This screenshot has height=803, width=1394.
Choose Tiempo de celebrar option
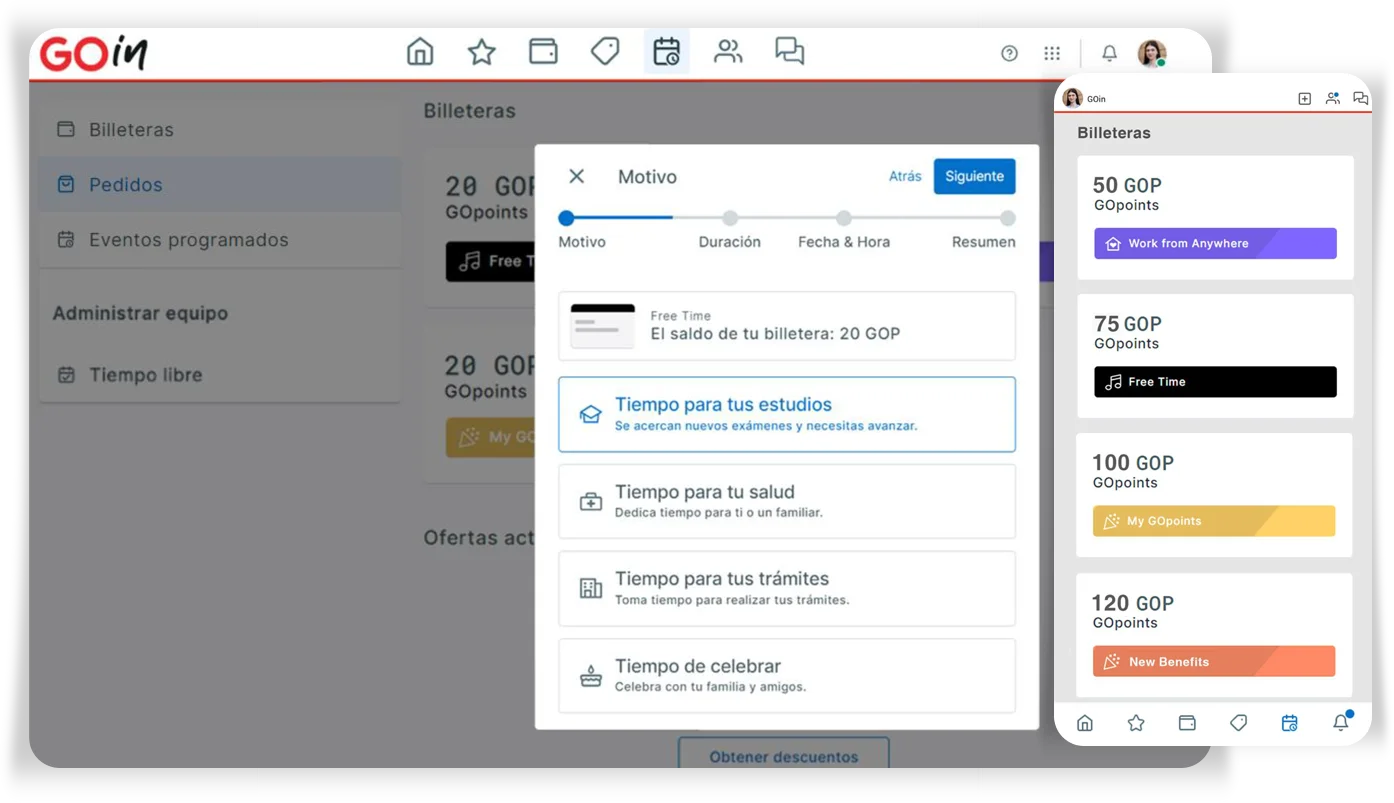click(x=787, y=675)
